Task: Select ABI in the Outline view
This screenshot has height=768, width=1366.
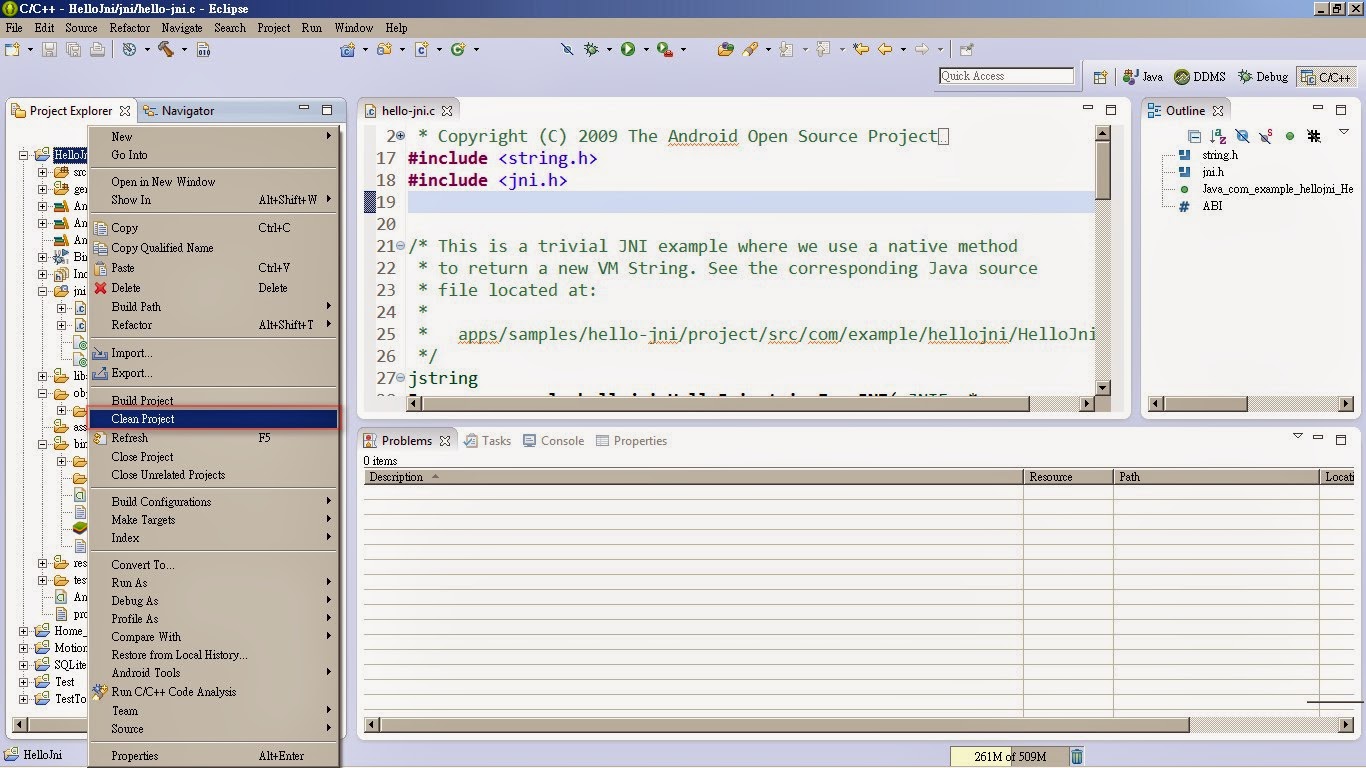Action: (x=1212, y=206)
